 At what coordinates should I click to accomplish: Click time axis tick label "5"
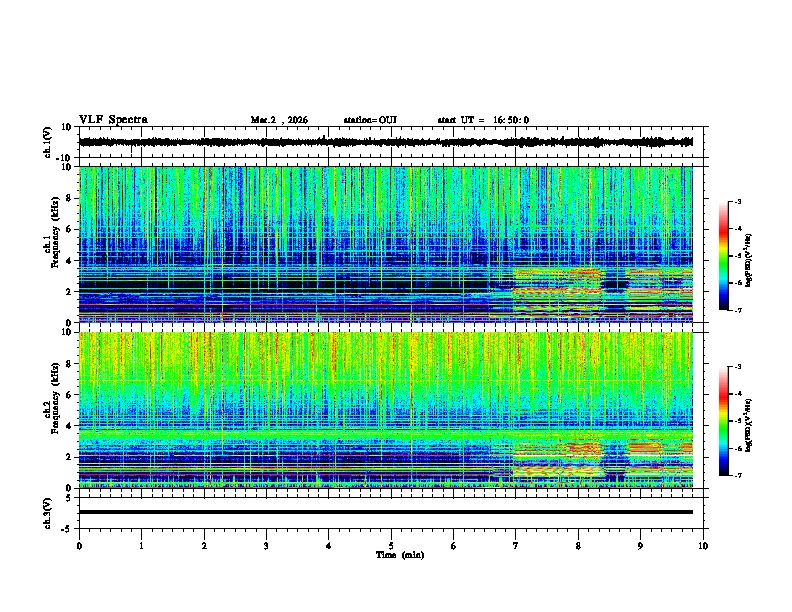click(x=391, y=546)
